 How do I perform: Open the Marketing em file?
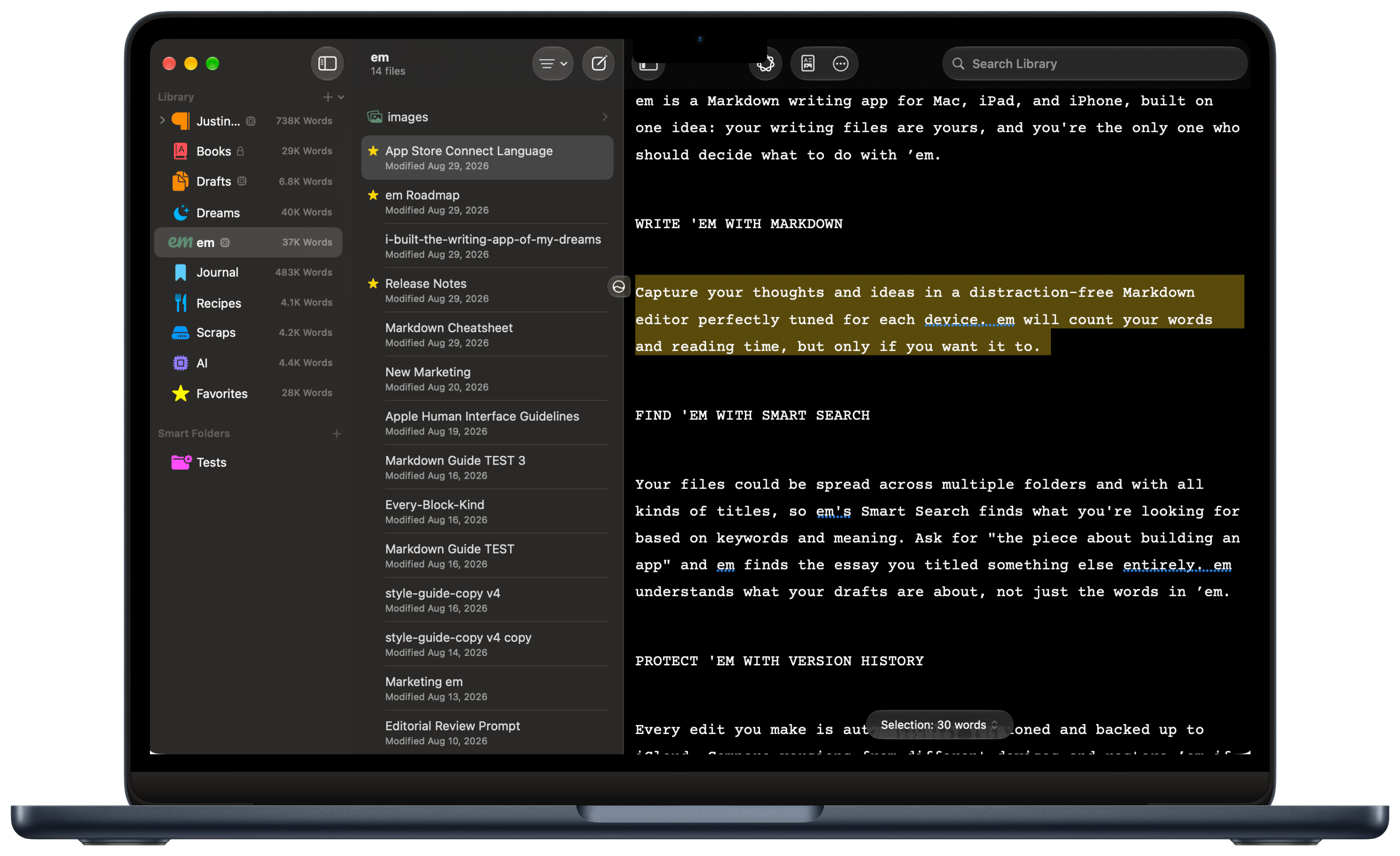click(x=487, y=688)
